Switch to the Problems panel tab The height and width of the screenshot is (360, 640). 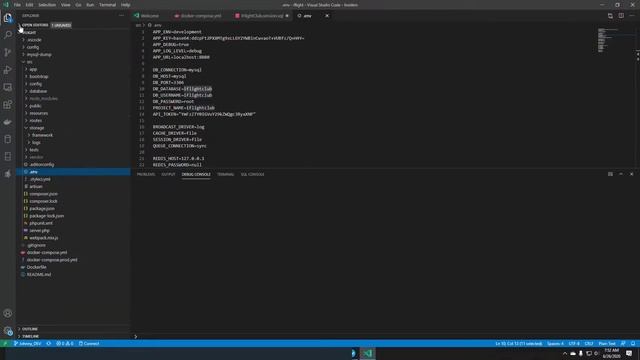point(146,174)
